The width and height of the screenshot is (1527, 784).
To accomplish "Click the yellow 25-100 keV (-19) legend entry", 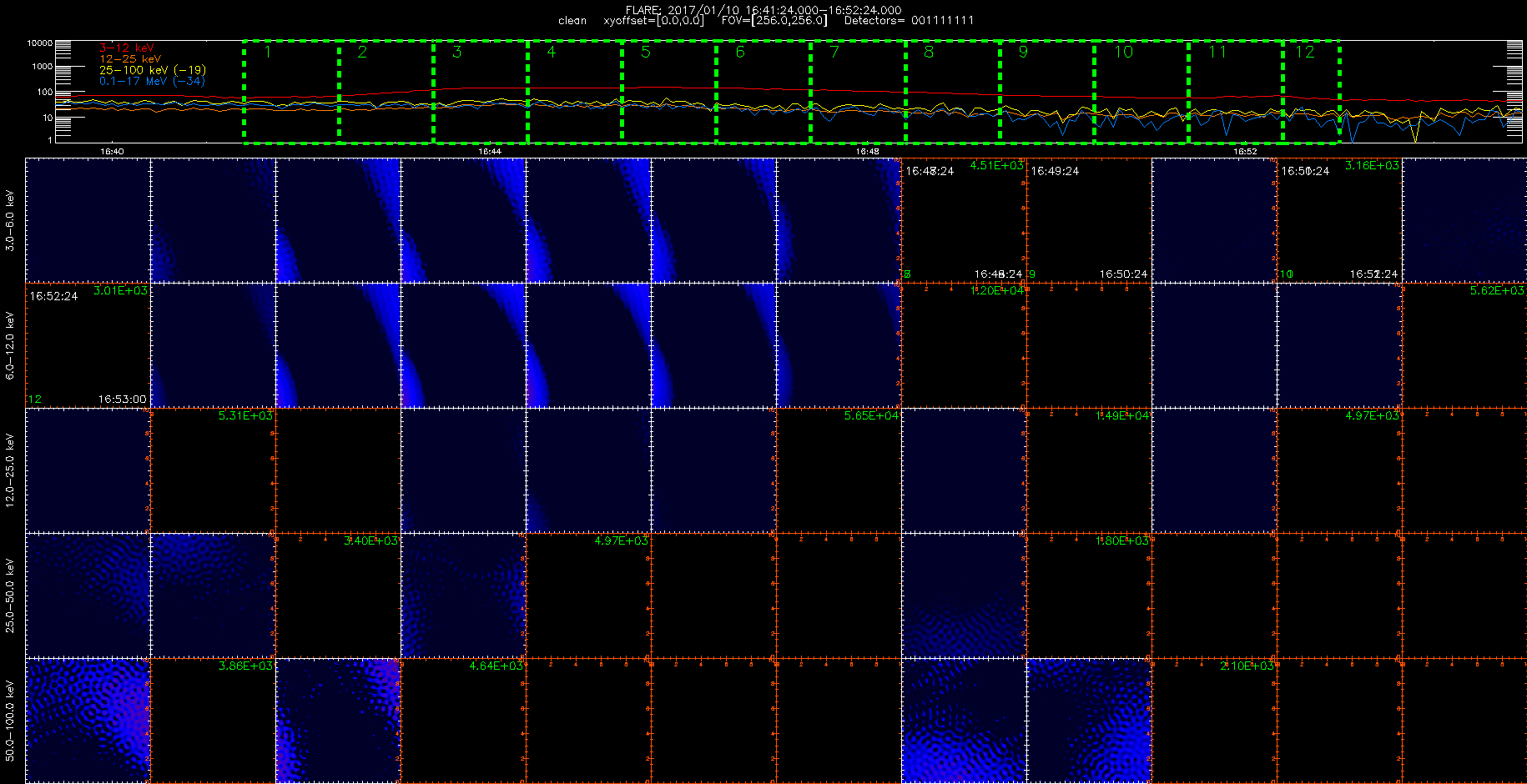I will tap(153, 70).
